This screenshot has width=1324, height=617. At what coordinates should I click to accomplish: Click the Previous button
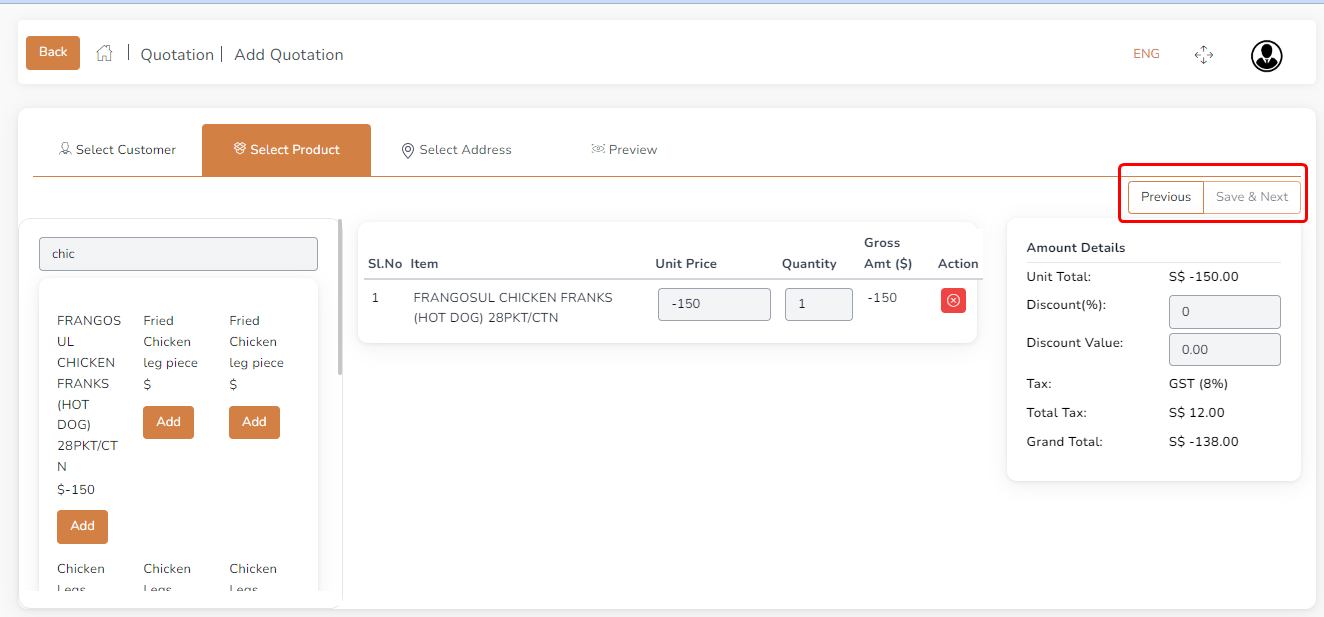click(x=1165, y=197)
